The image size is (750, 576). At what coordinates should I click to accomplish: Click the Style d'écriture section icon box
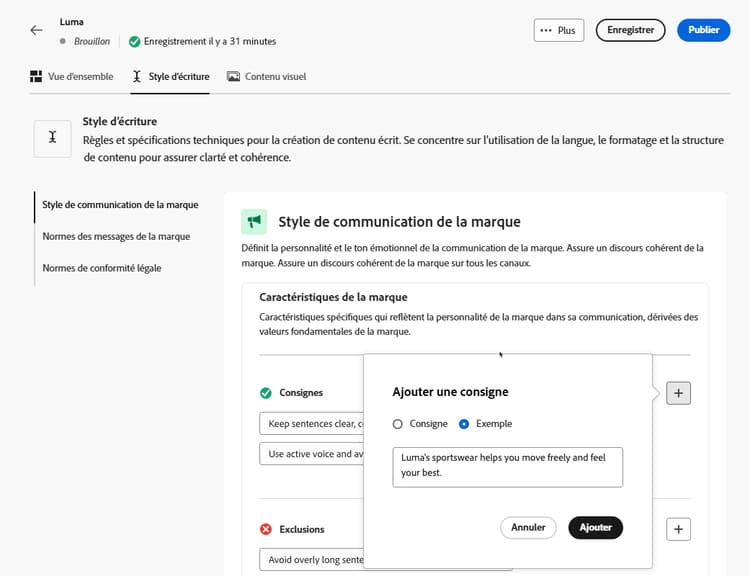coord(53,139)
